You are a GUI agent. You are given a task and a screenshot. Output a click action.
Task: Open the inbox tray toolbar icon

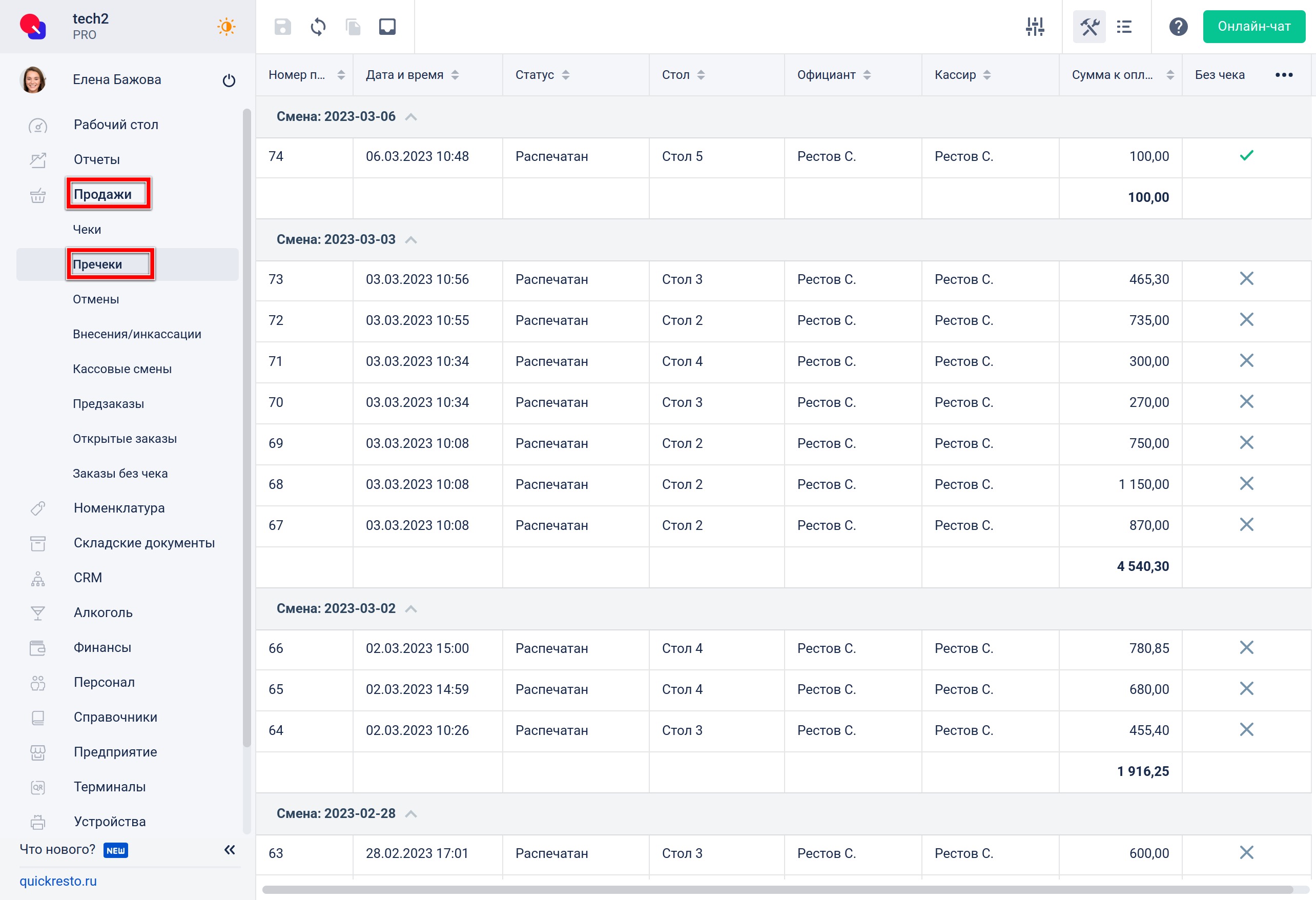click(387, 27)
